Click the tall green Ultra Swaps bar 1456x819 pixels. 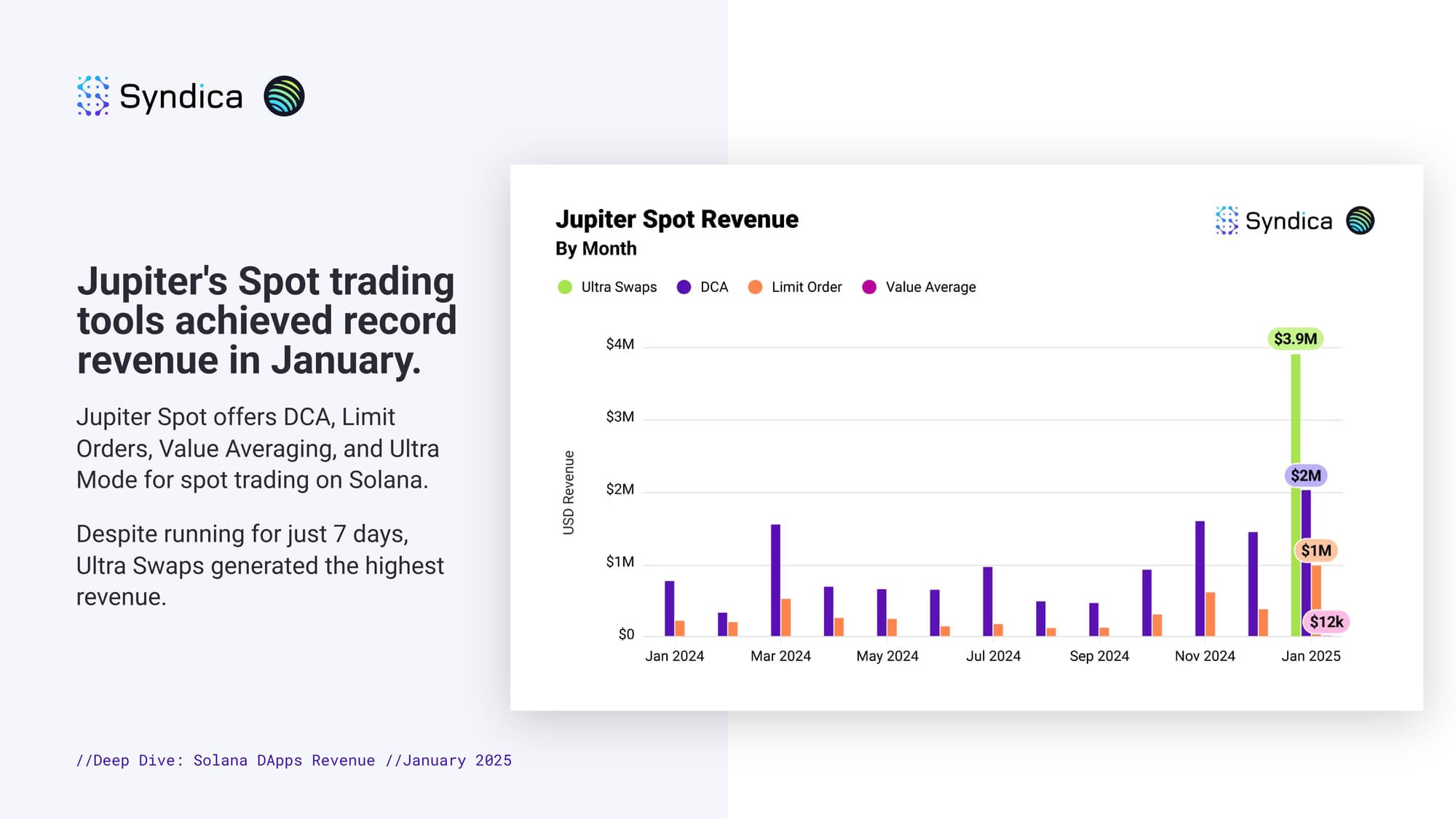(x=1295, y=415)
